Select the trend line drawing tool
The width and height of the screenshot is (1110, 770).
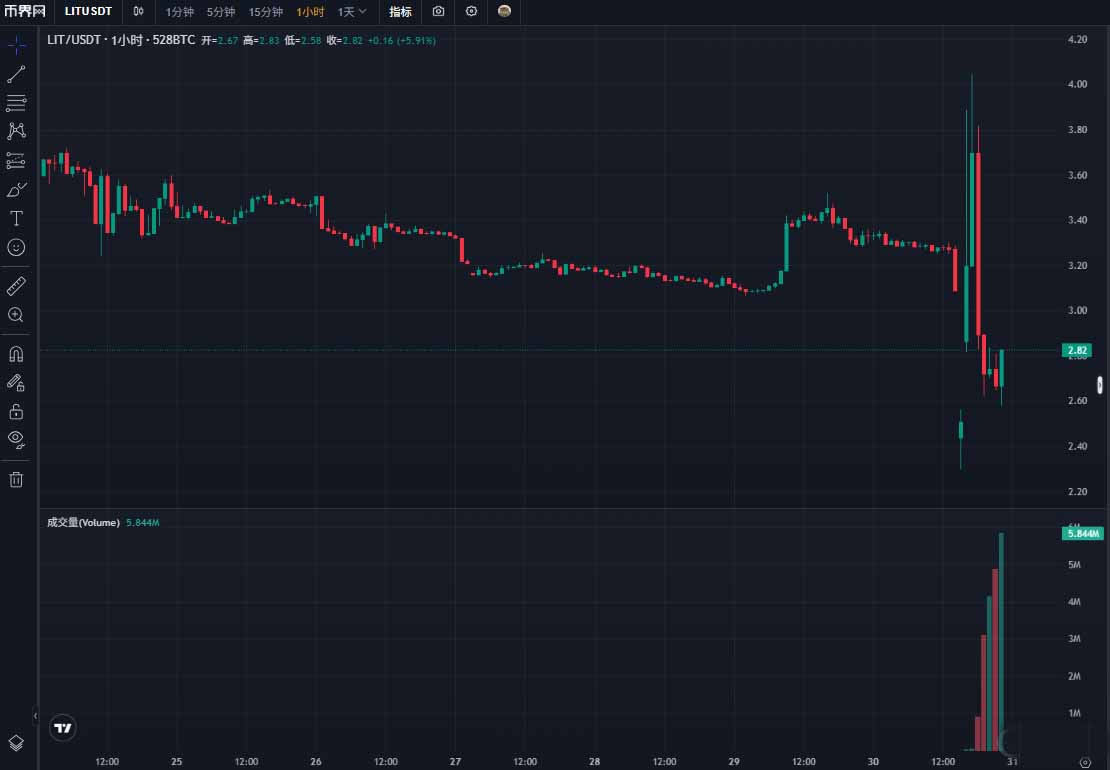click(16, 73)
